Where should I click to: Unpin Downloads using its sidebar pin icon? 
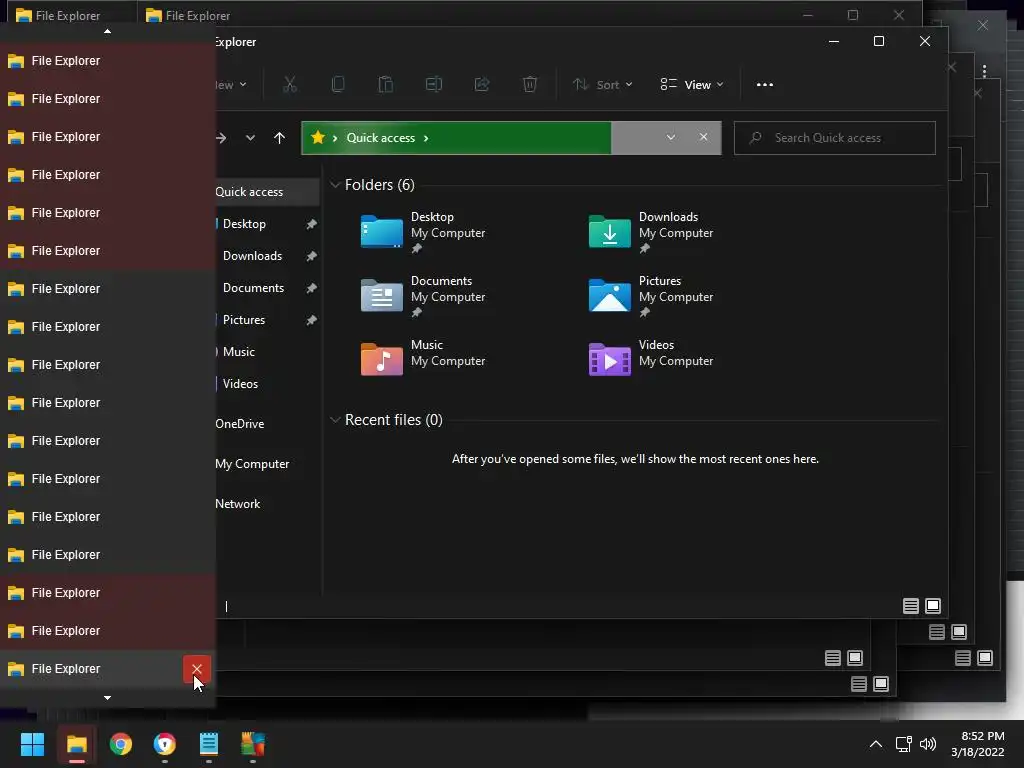(x=312, y=256)
